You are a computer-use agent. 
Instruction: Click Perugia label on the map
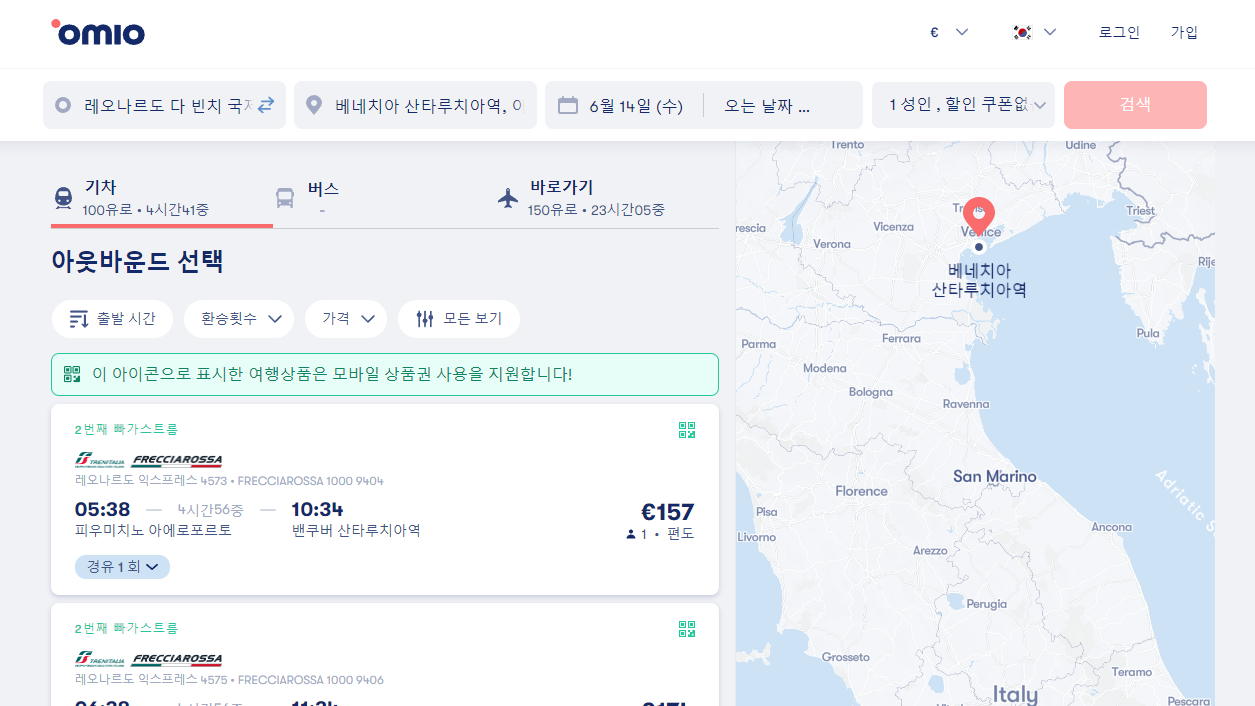coord(986,604)
